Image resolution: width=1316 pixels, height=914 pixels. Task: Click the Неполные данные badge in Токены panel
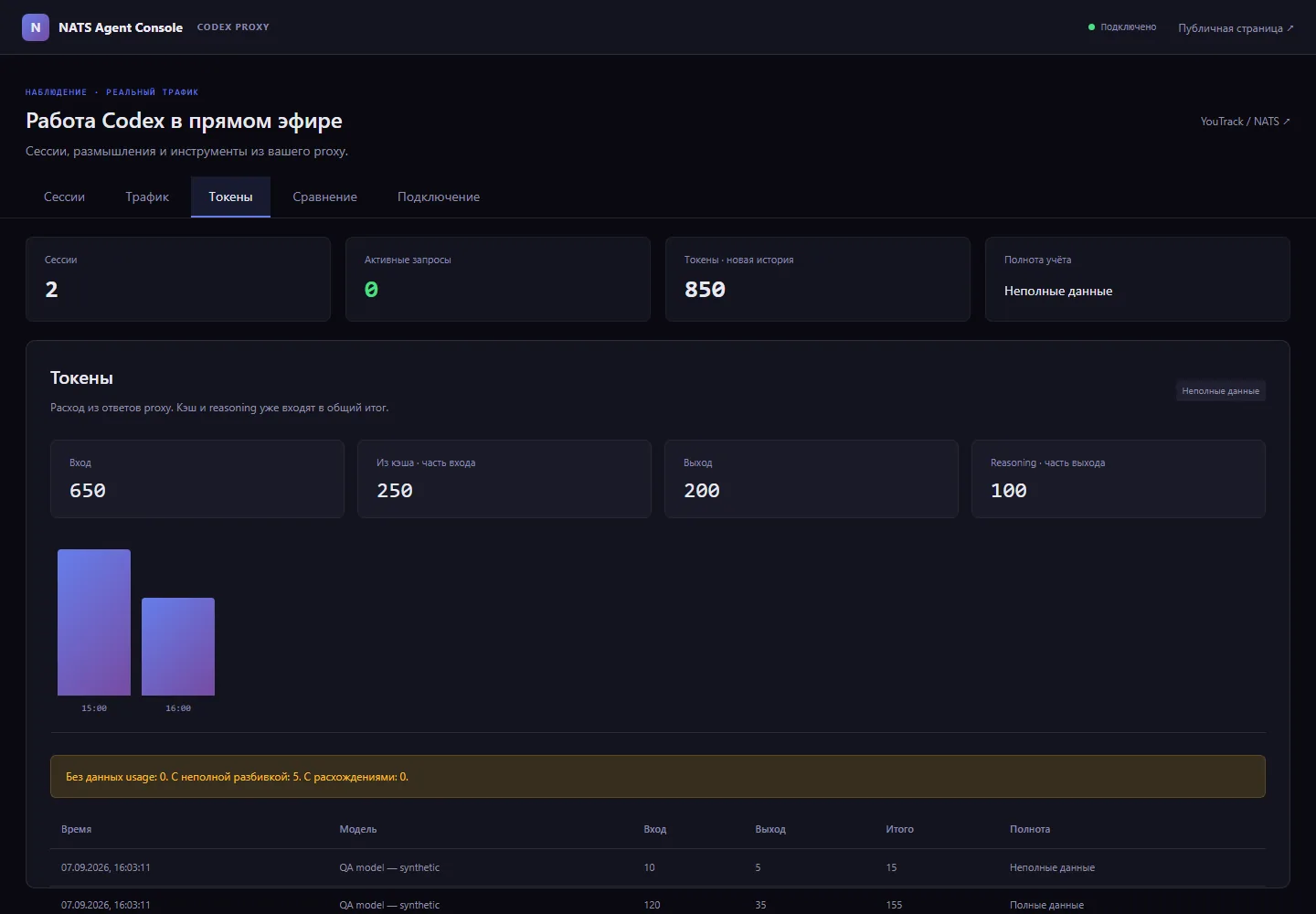tap(1220, 391)
